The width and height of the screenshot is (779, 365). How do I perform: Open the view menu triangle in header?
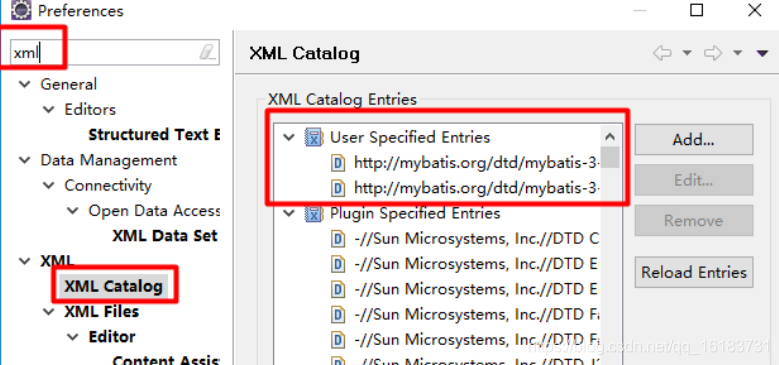762,53
